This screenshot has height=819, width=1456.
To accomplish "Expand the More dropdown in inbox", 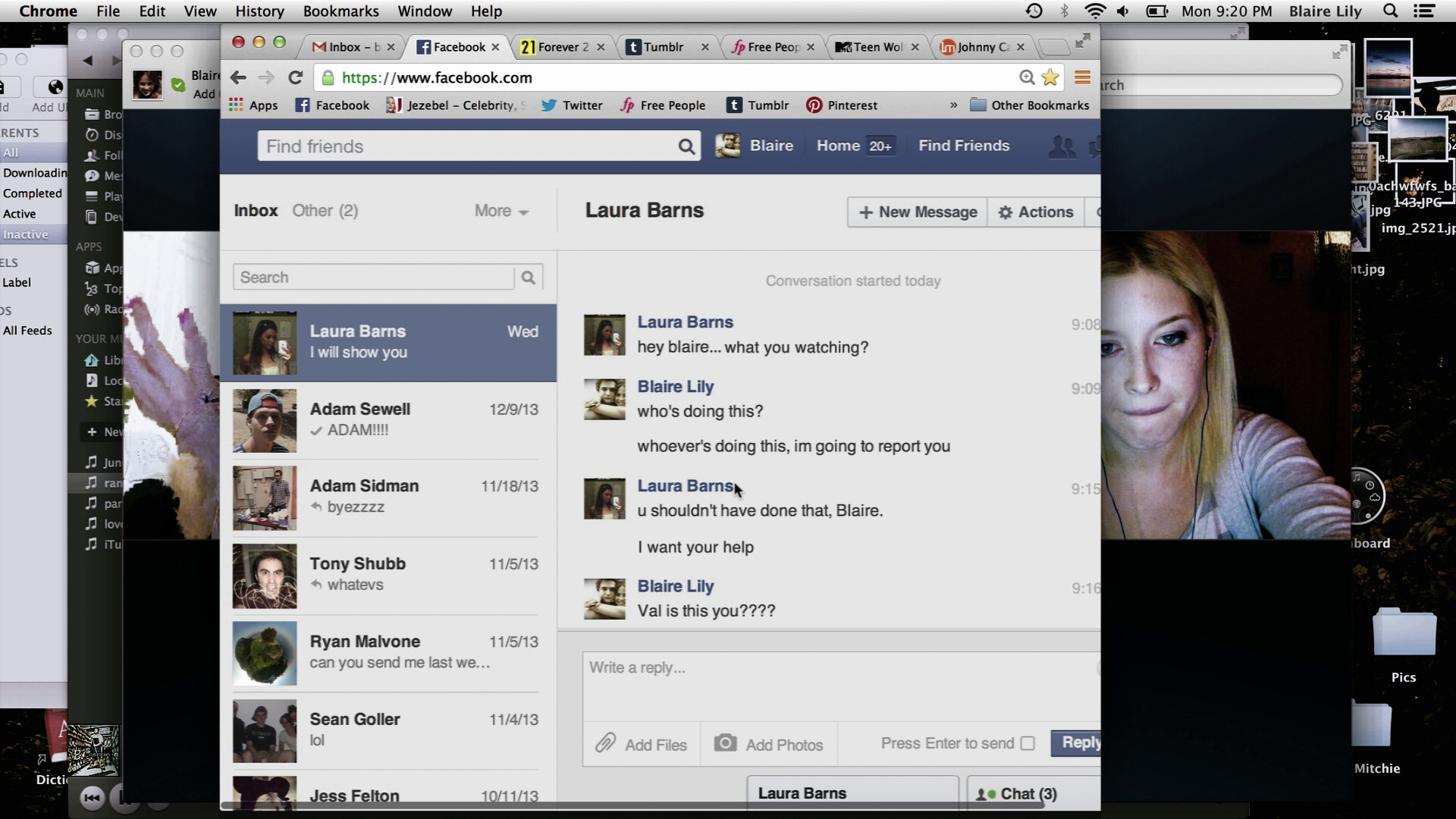I will 500,211.
